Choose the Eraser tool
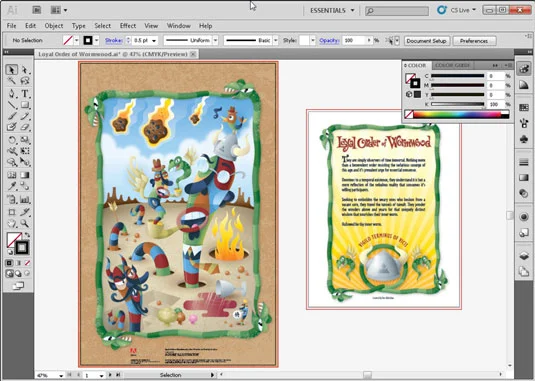535x381 pixels. pyautogui.click(x=25, y=127)
